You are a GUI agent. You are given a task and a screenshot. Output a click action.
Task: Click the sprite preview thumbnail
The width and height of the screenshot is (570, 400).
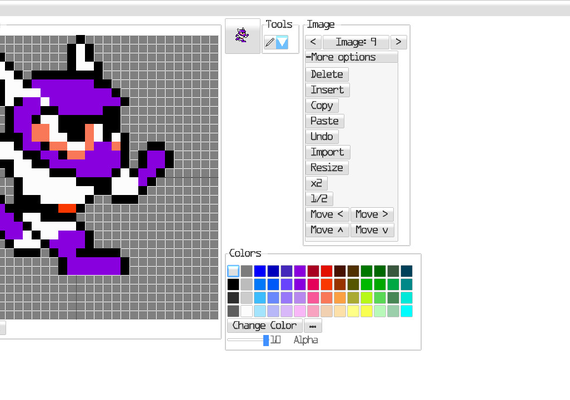click(242, 36)
